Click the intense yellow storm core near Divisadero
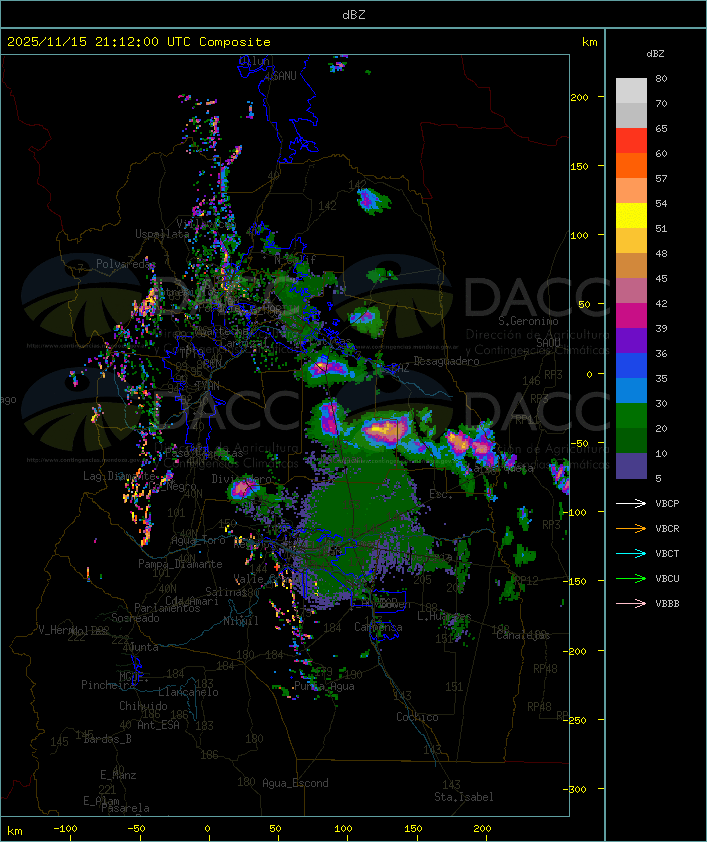Viewport: 707px width, 842px height. point(243,488)
